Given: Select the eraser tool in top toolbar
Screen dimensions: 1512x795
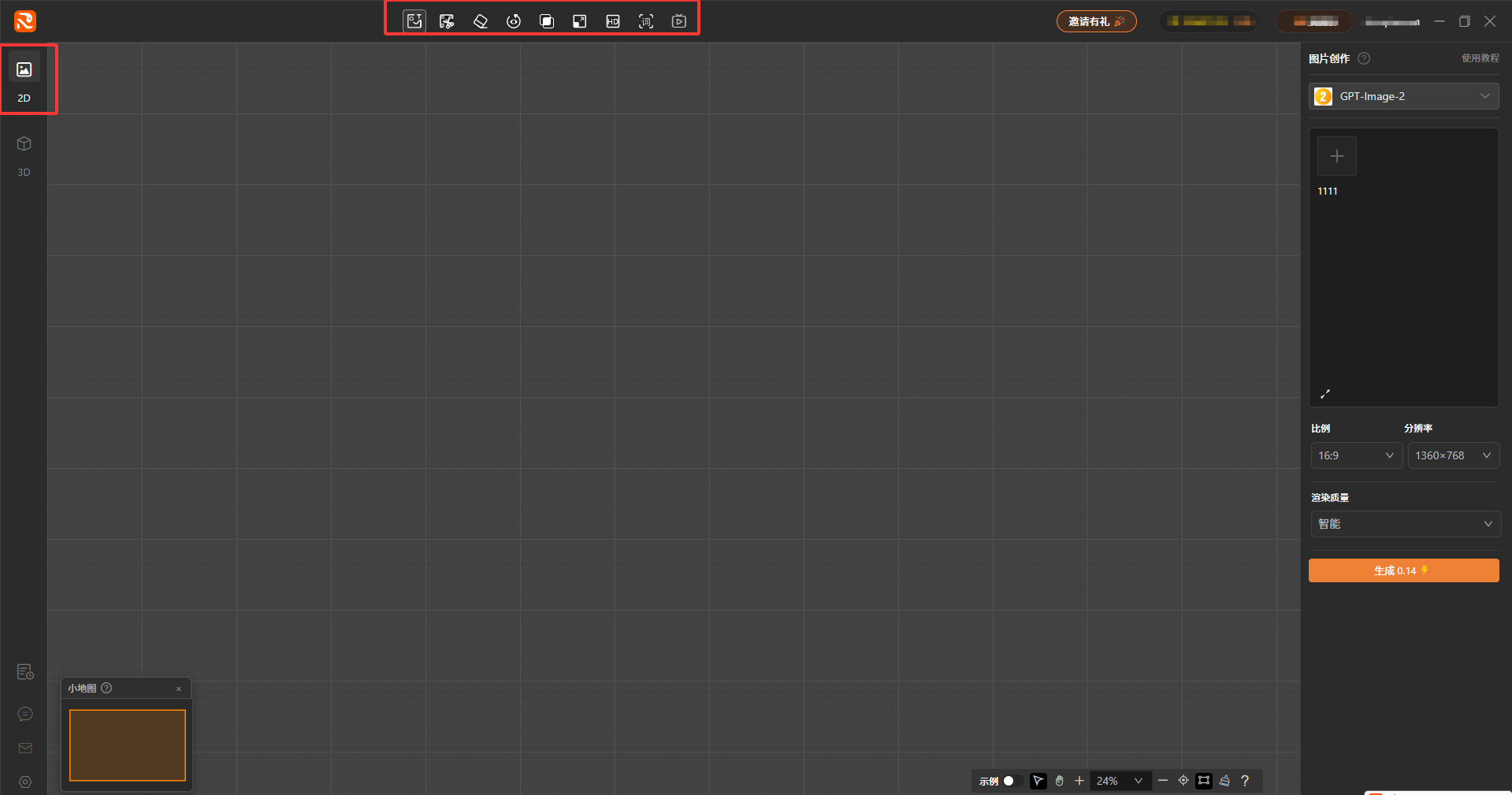Looking at the screenshot, I should pyautogui.click(x=480, y=21).
